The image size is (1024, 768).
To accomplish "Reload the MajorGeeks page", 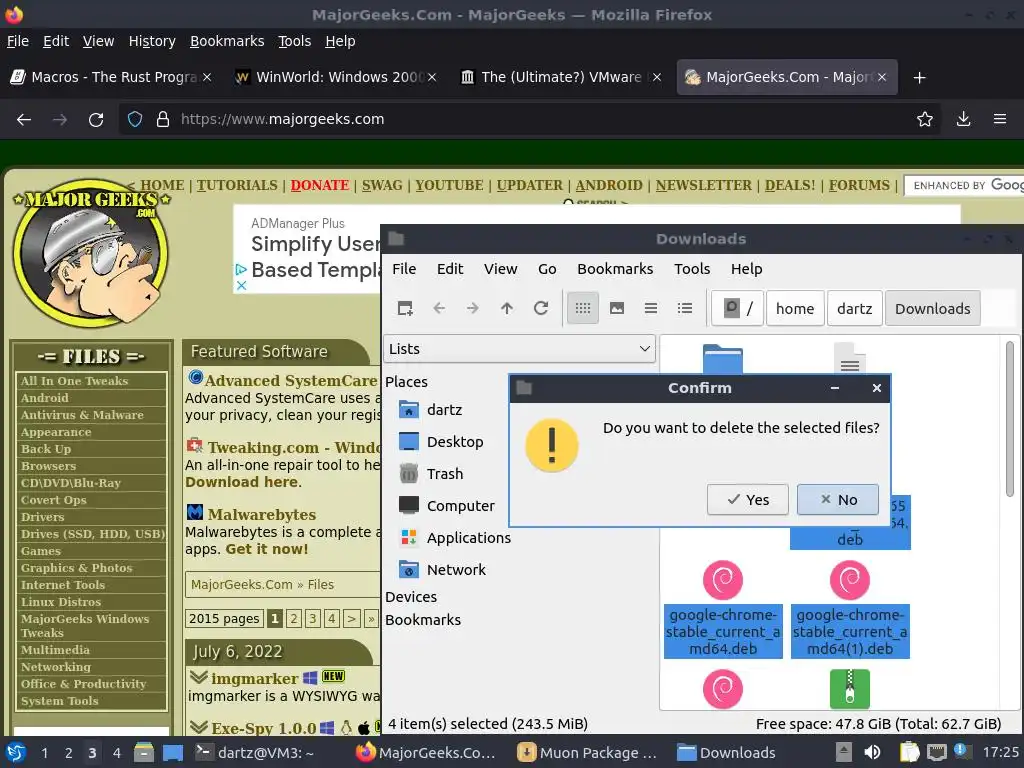I will pyautogui.click(x=96, y=120).
